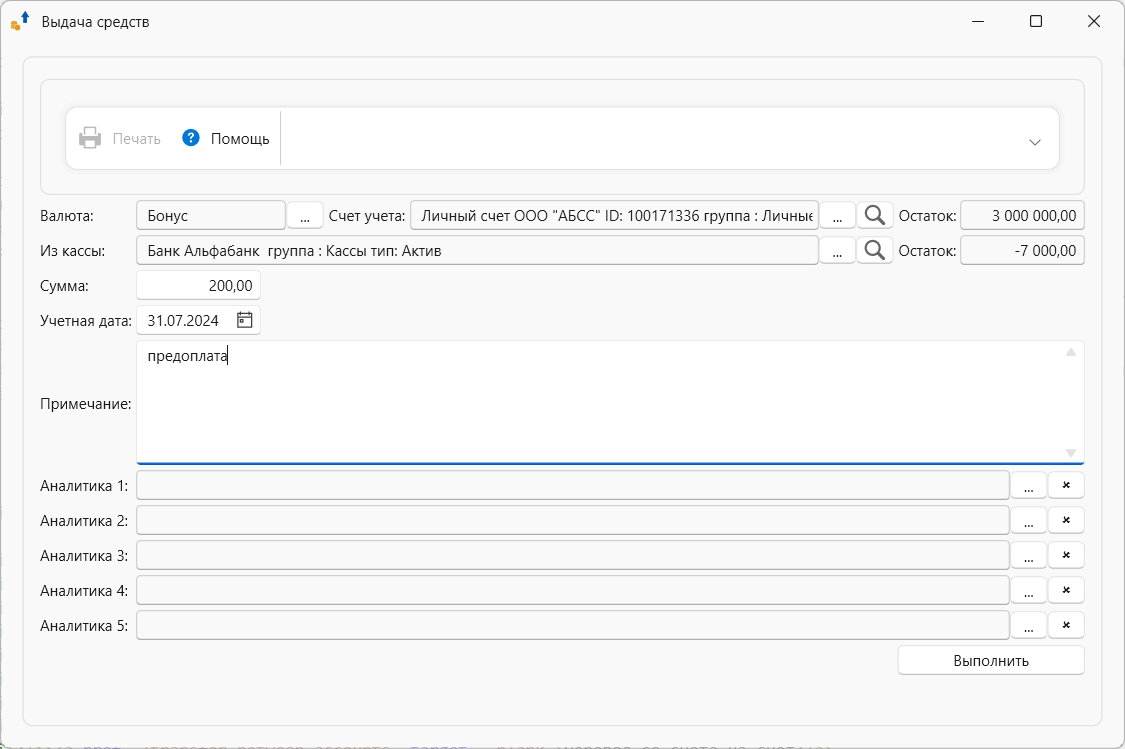The image size is (1125, 749).
Task: Open browse button for Аналитика 2
Action: point(1029,520)
